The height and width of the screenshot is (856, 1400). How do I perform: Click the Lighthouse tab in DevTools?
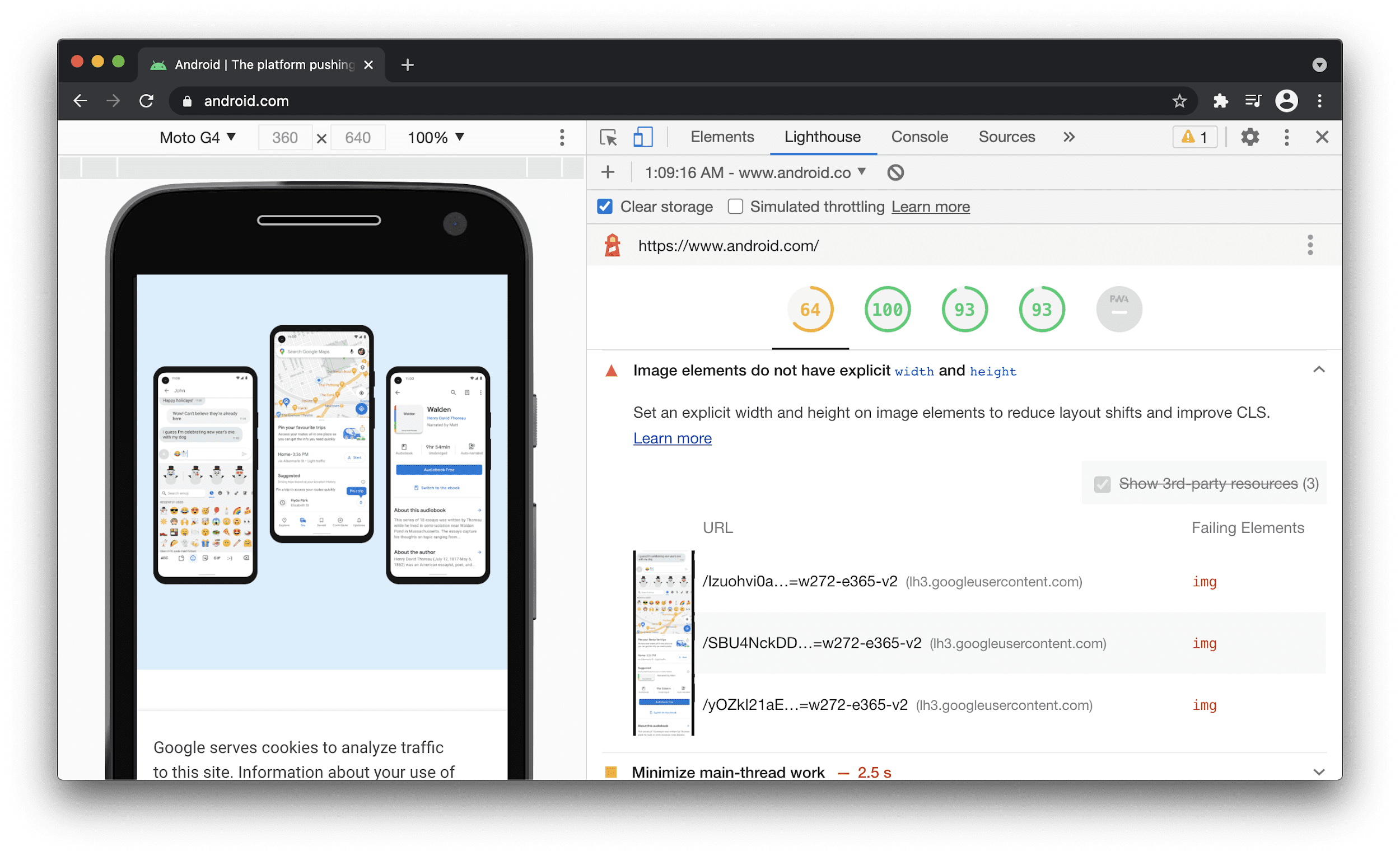[821, 138]
